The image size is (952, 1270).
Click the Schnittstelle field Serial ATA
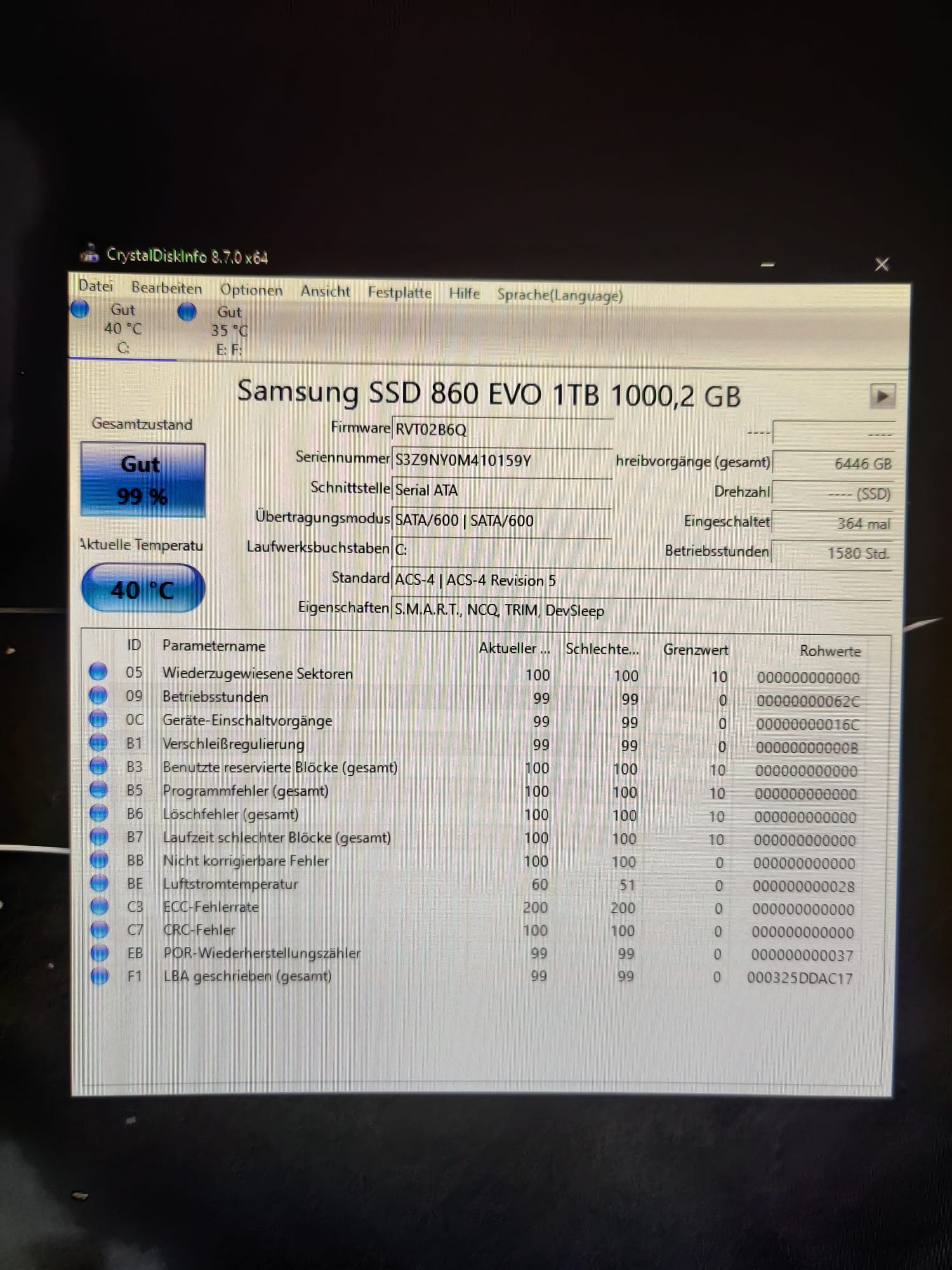click(x=502, y=490)
